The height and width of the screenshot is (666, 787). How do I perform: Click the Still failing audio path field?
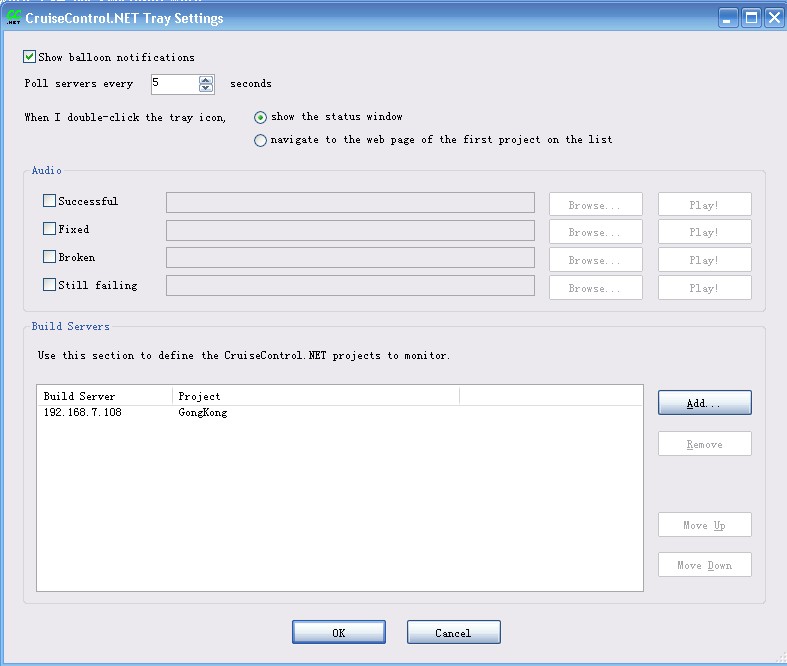(350, 286)
